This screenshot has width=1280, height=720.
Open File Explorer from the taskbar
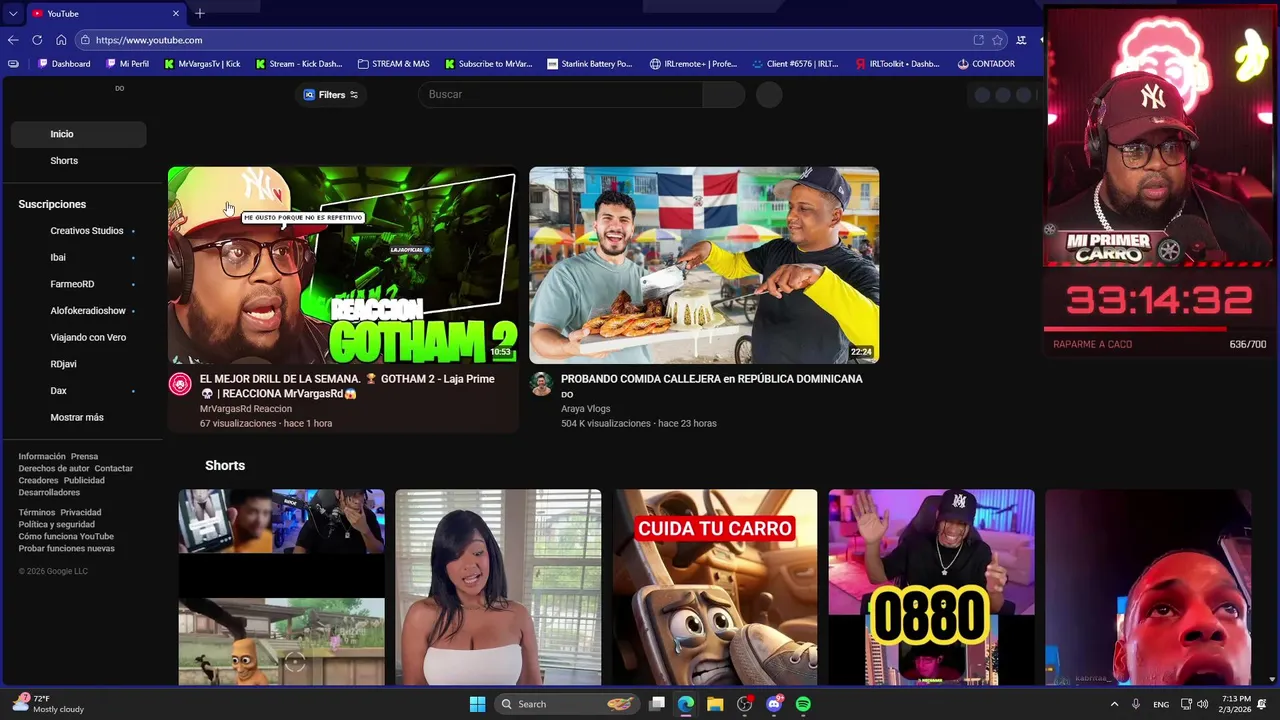[x=715, y=704]
